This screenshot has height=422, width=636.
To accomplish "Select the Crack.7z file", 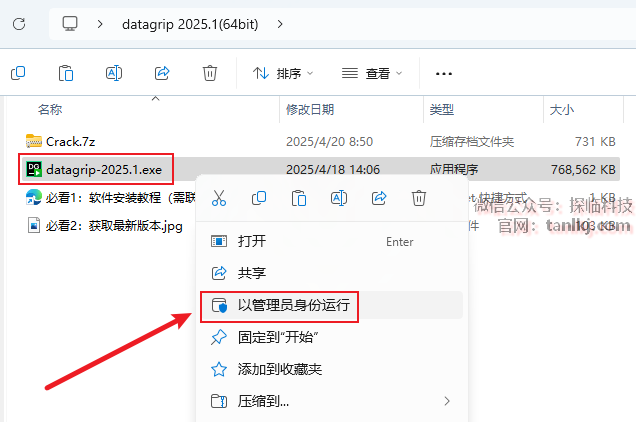I will [71, 142].
